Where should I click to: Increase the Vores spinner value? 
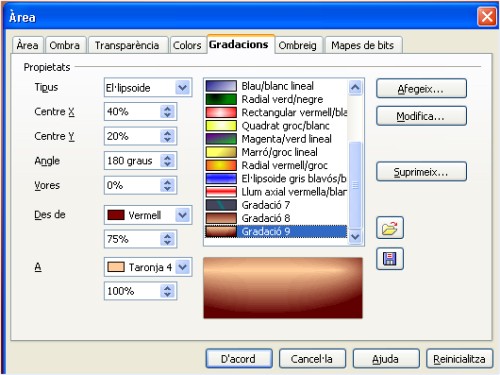(x=167, y=181)
